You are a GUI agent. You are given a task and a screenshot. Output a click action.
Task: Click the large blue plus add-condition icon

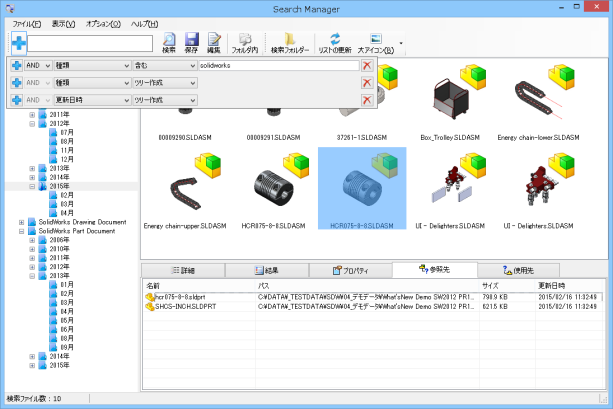(x=19, y=43)
